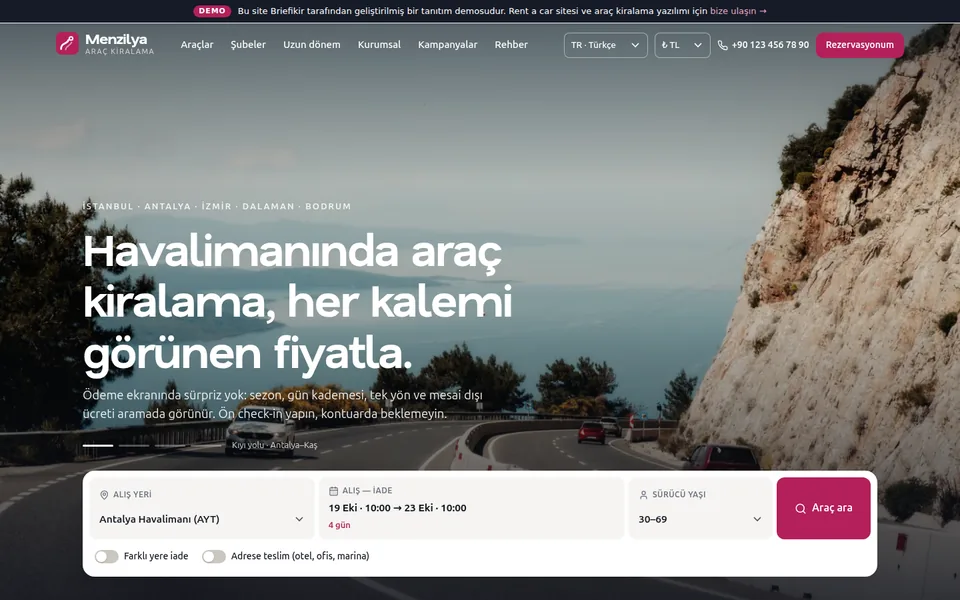Click the location pin icon in Alış Yeri

click(x=104, y=495)
